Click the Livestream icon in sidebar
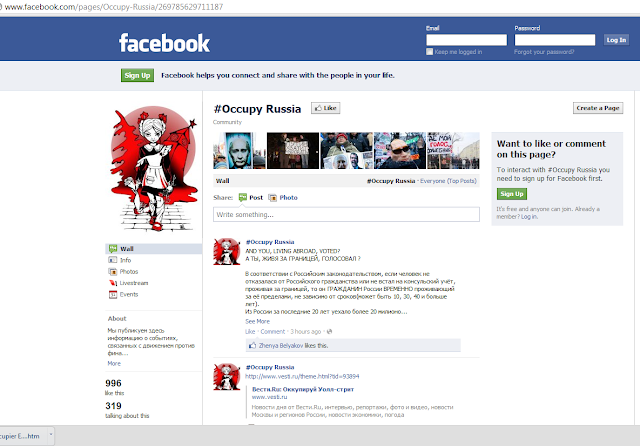The height and width of the screenshot is (446, 640). 113,283
